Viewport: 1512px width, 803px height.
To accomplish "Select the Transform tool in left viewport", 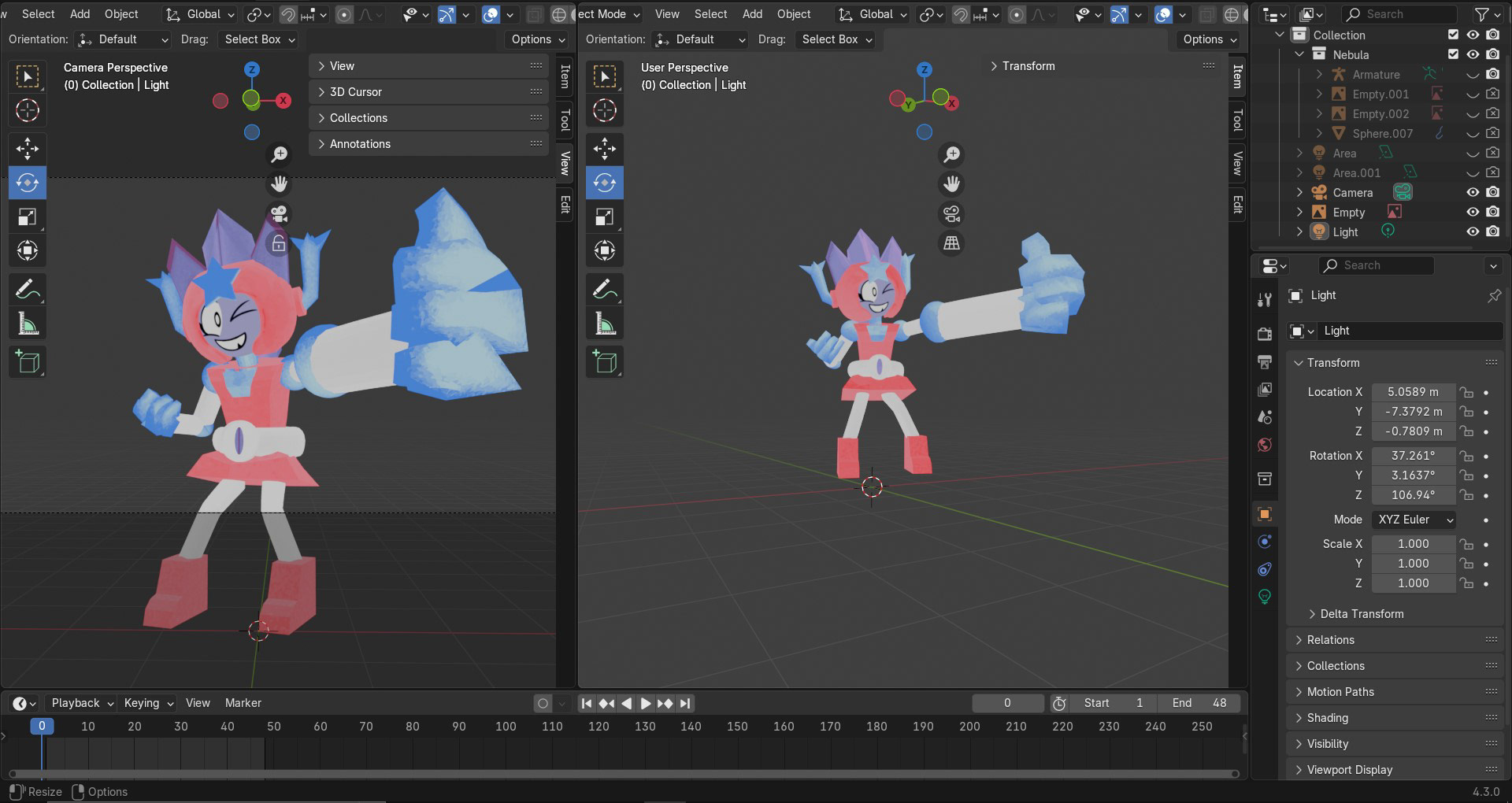I will (28, 251).
